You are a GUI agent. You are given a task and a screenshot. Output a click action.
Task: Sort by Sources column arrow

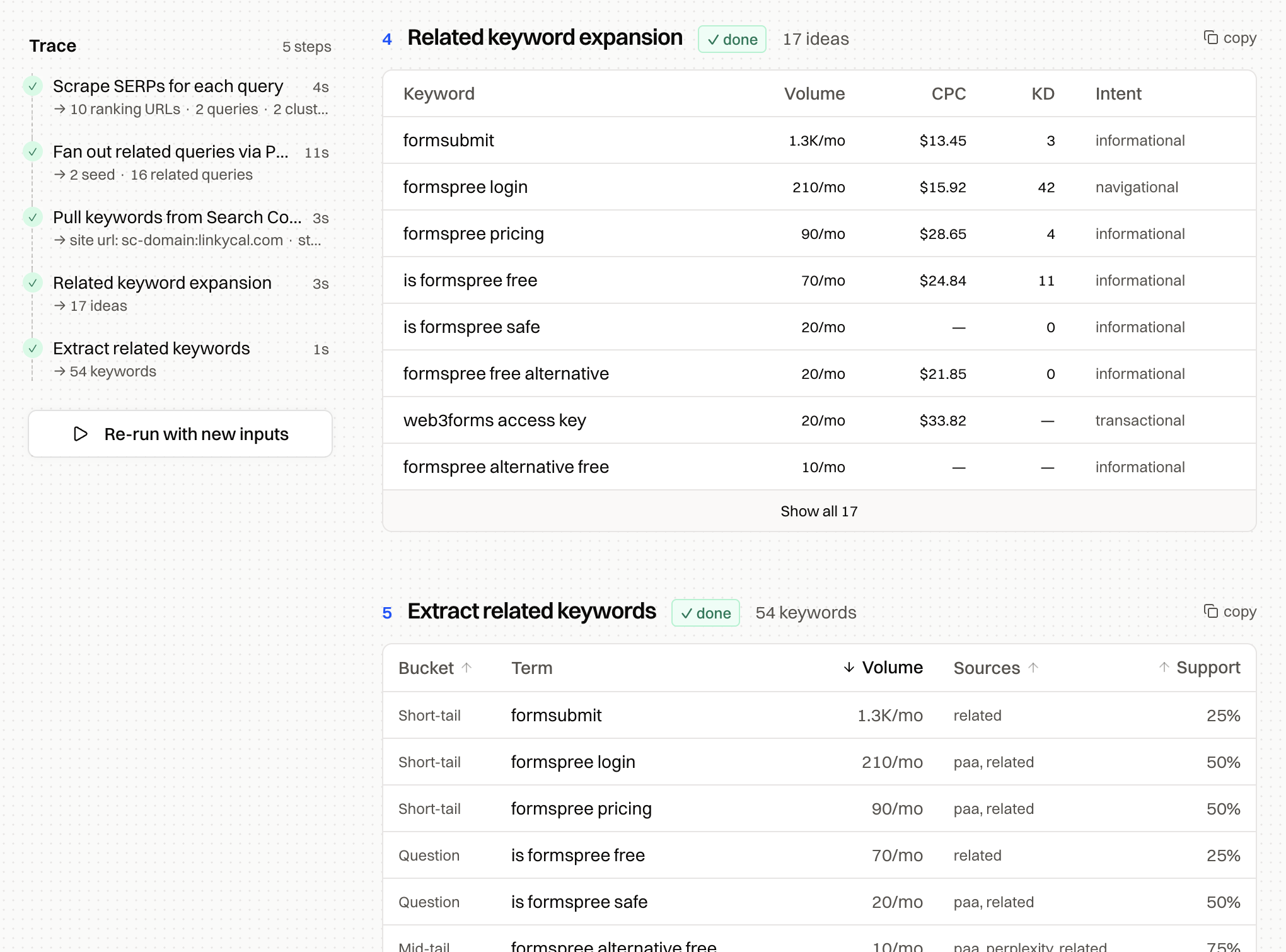1033,668
